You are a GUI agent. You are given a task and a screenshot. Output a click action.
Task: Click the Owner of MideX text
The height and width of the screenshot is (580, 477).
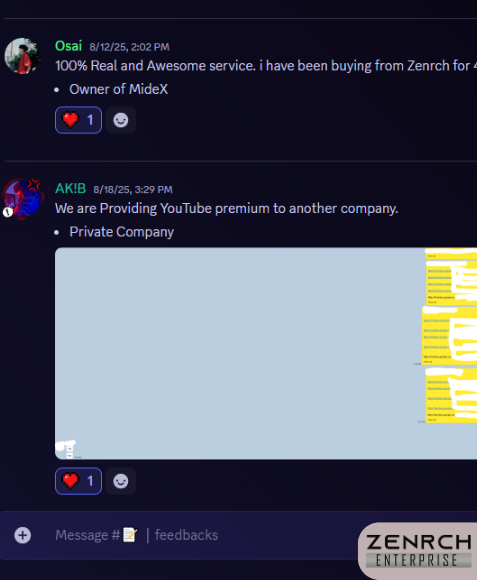[x=119, y=89]
